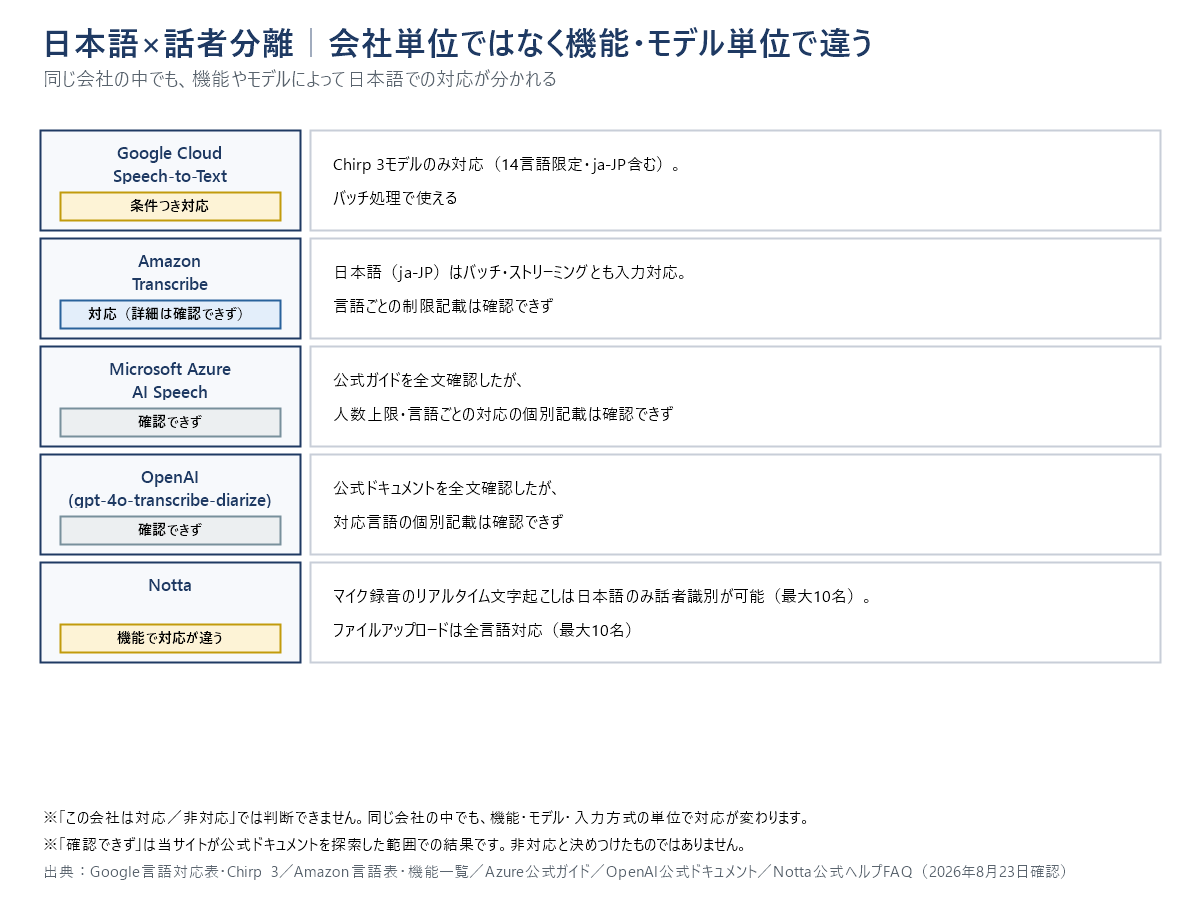1200x900 pixels.
Task: Select the Microsoft Azure AI Speech label
Action: click(x=170, y=381)
